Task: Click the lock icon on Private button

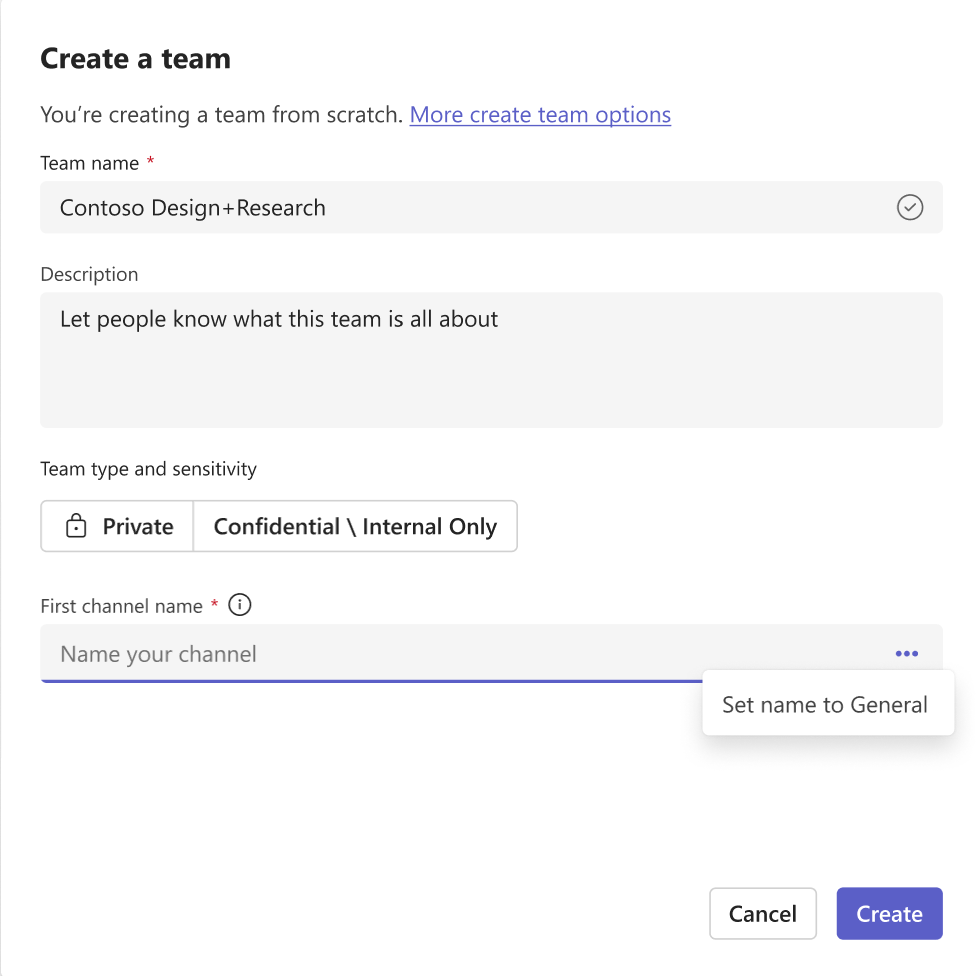Action: [76, 525]
